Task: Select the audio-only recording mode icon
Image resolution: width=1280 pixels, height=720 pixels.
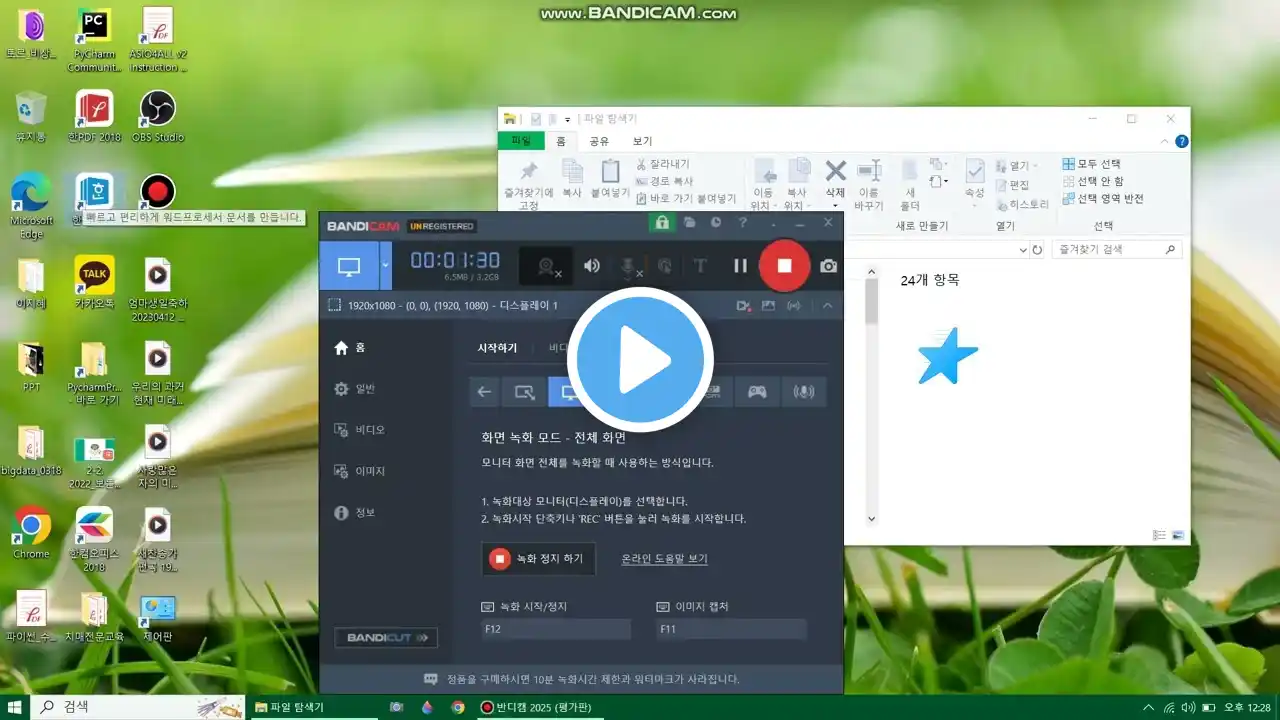Action: coord(804,392)
